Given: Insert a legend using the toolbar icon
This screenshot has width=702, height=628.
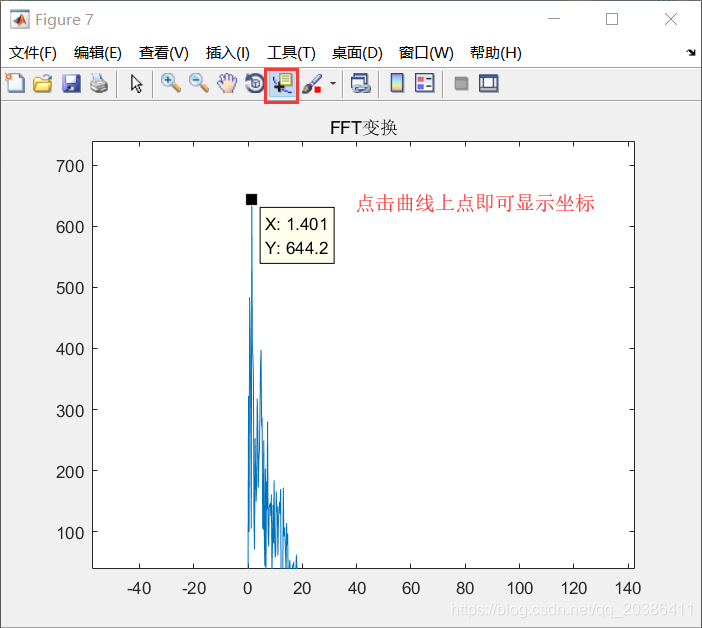Looking at the screenshot, I should 424,83.
